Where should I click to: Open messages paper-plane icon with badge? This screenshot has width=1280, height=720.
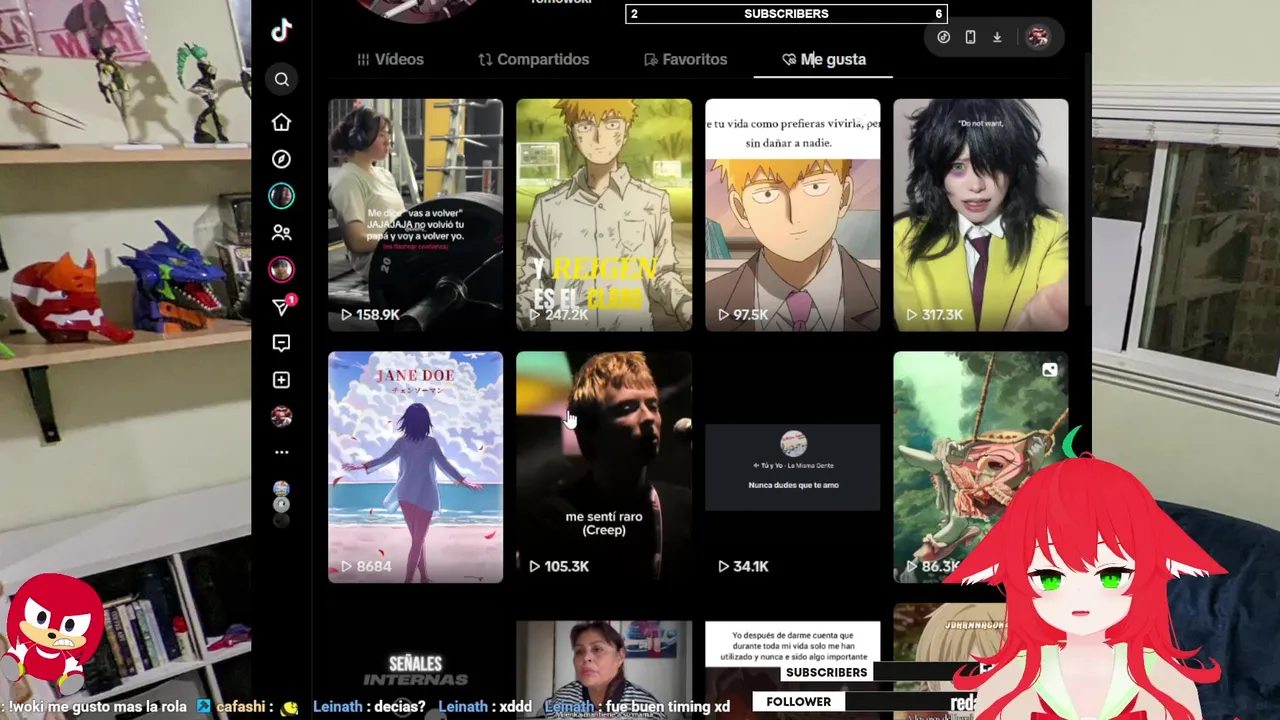(x=282, y=307)
